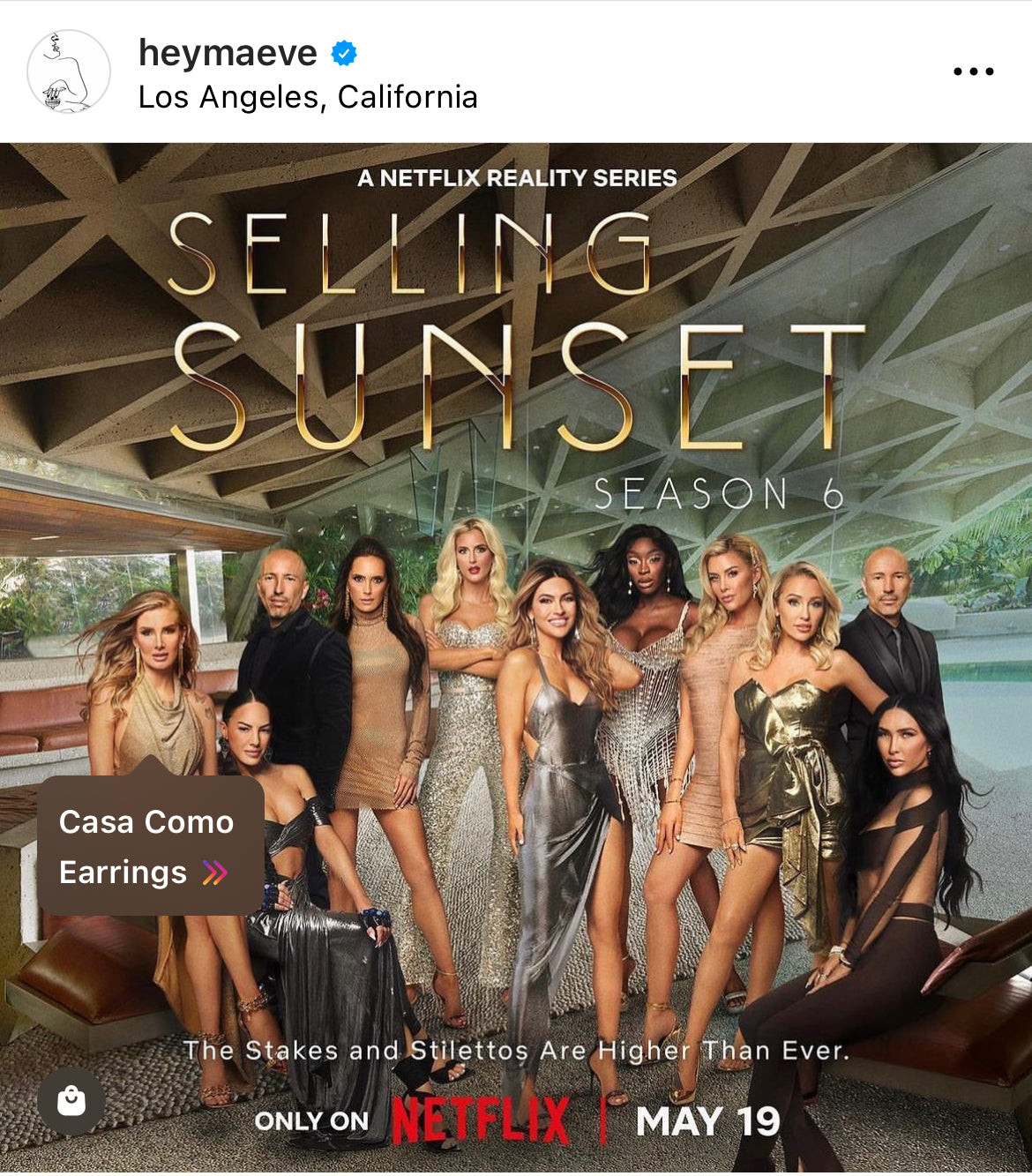1032x1176 pixels.
Task: Click the blue verified badge next to heymaeve
Action: pos(344,54)
